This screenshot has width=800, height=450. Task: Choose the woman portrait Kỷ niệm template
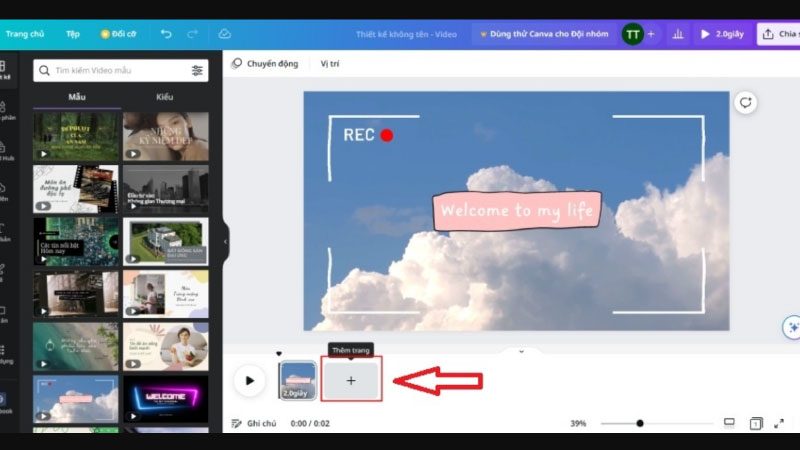[165, 137]
